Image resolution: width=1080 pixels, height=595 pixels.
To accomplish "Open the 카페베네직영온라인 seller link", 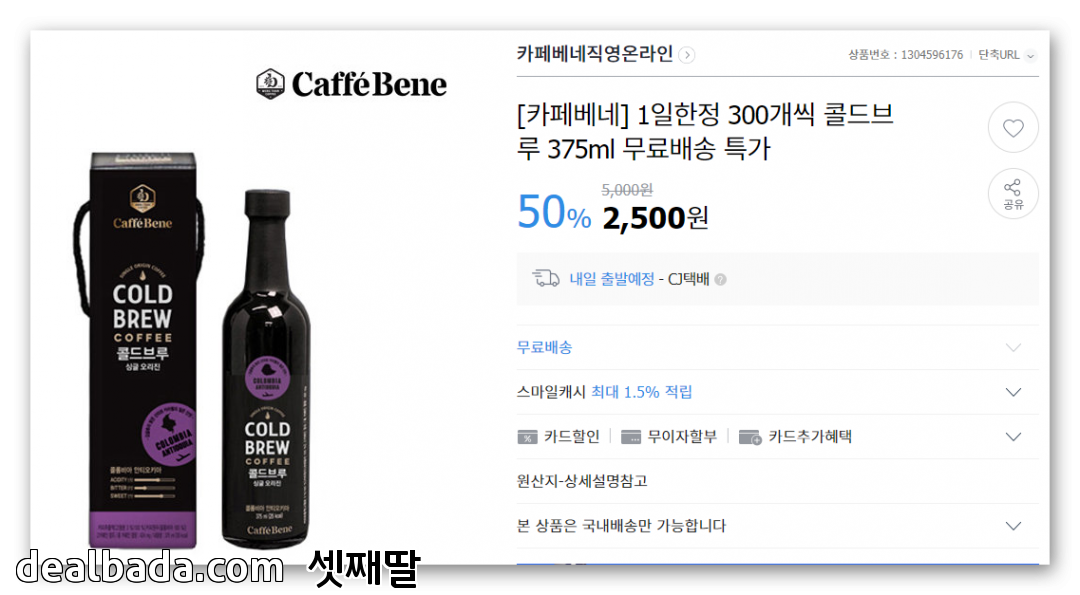I will pyautogui.click(x=594, y=54).
